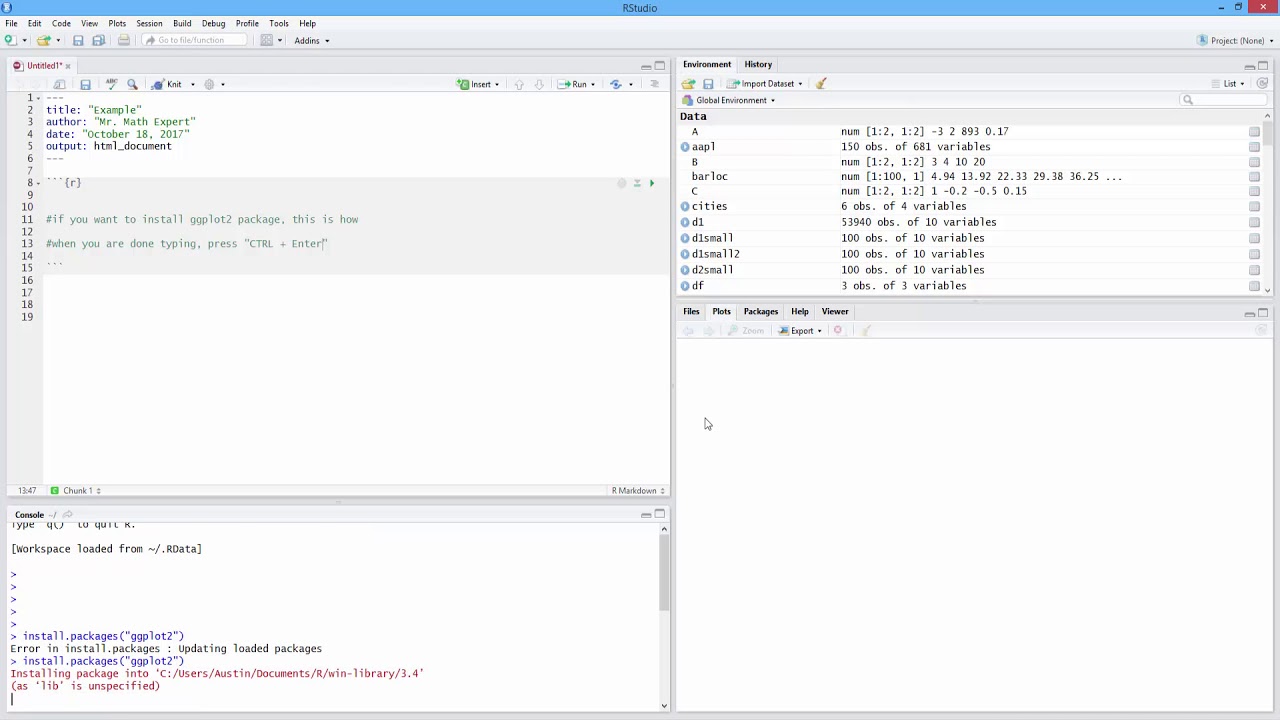Knit the R Markdown document
1280x720 pixels.
167,84
